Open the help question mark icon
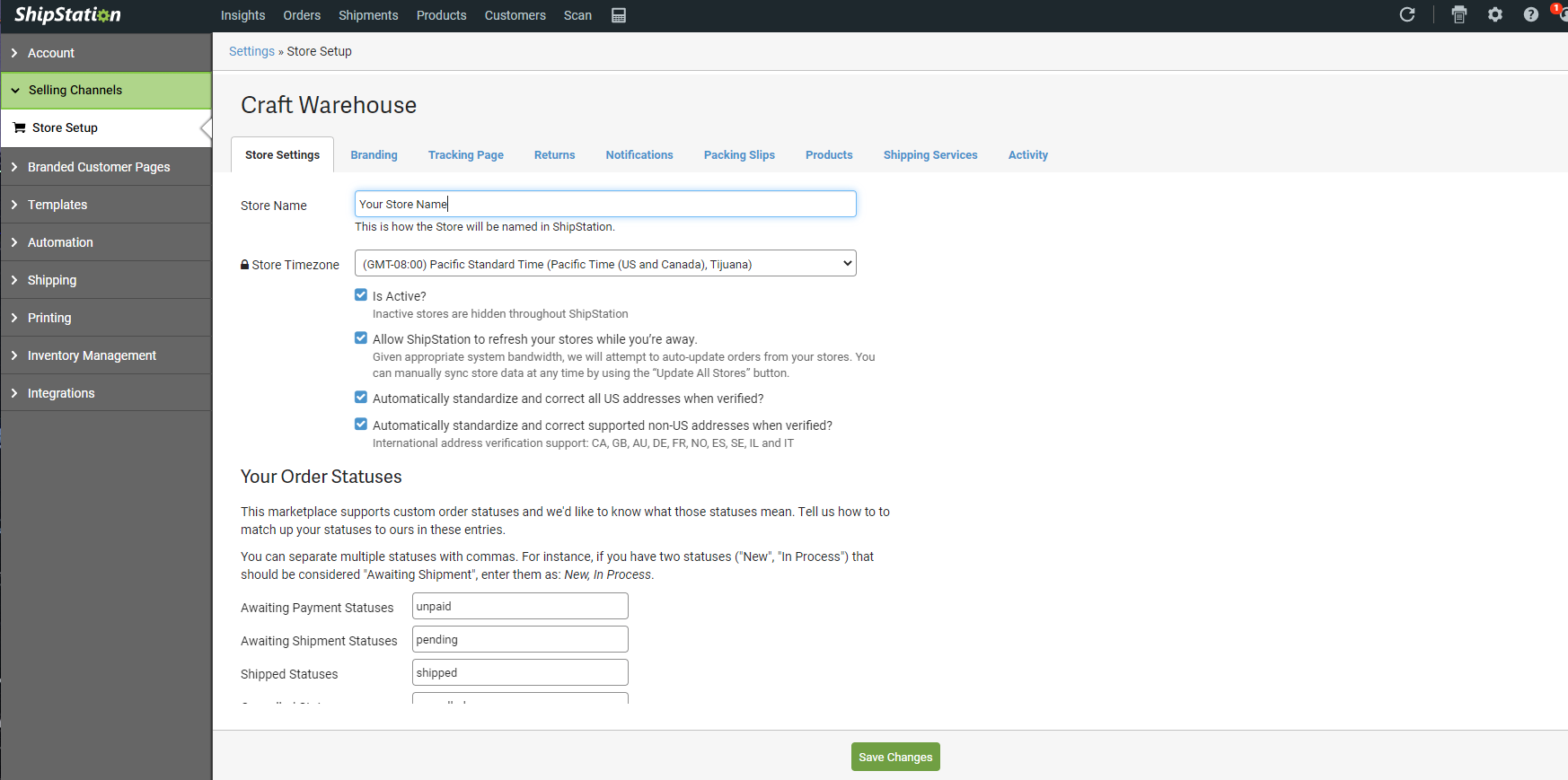1568x780 pixels. coord(1531,14)
